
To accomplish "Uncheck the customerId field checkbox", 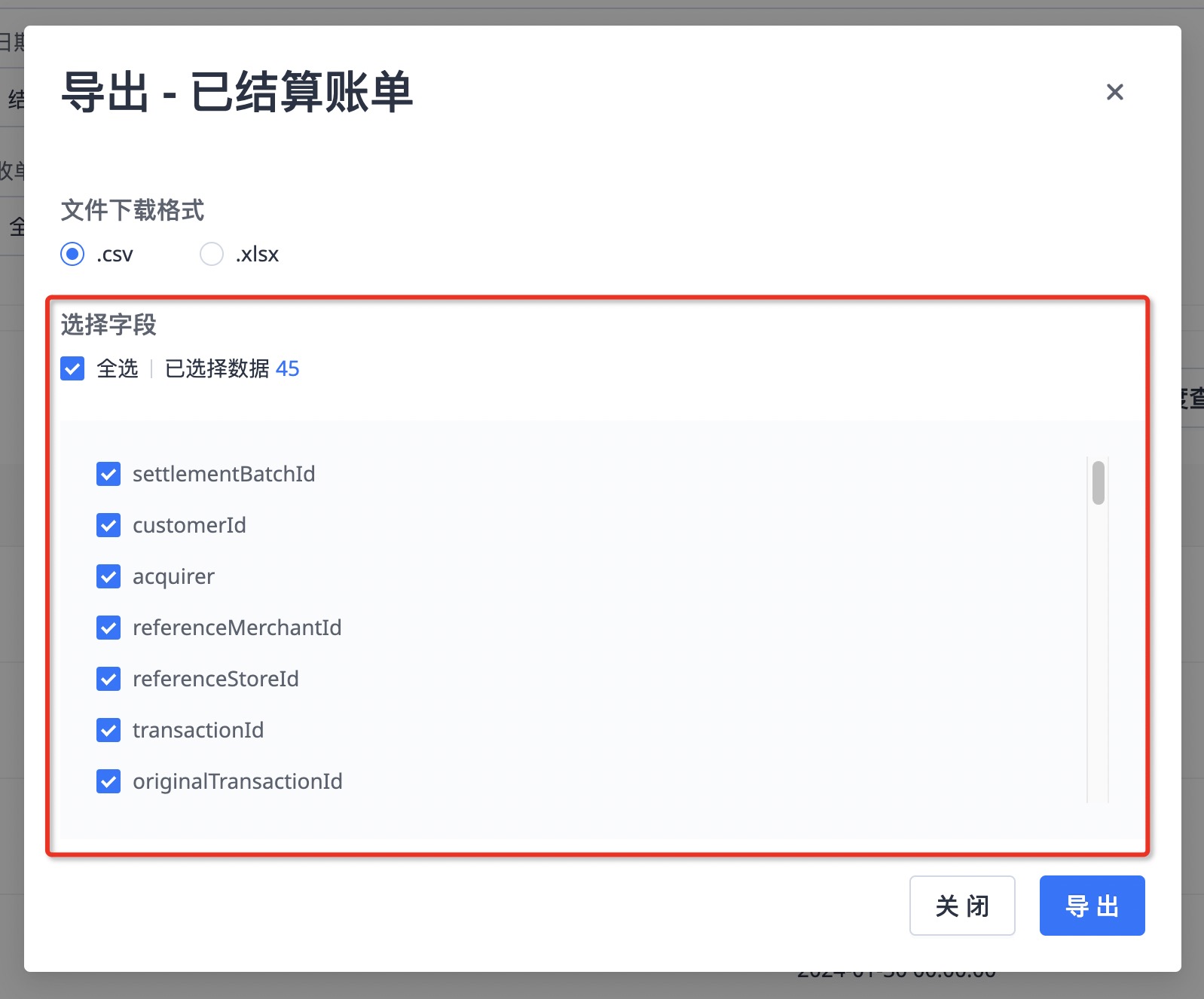I will coord(108,525).
